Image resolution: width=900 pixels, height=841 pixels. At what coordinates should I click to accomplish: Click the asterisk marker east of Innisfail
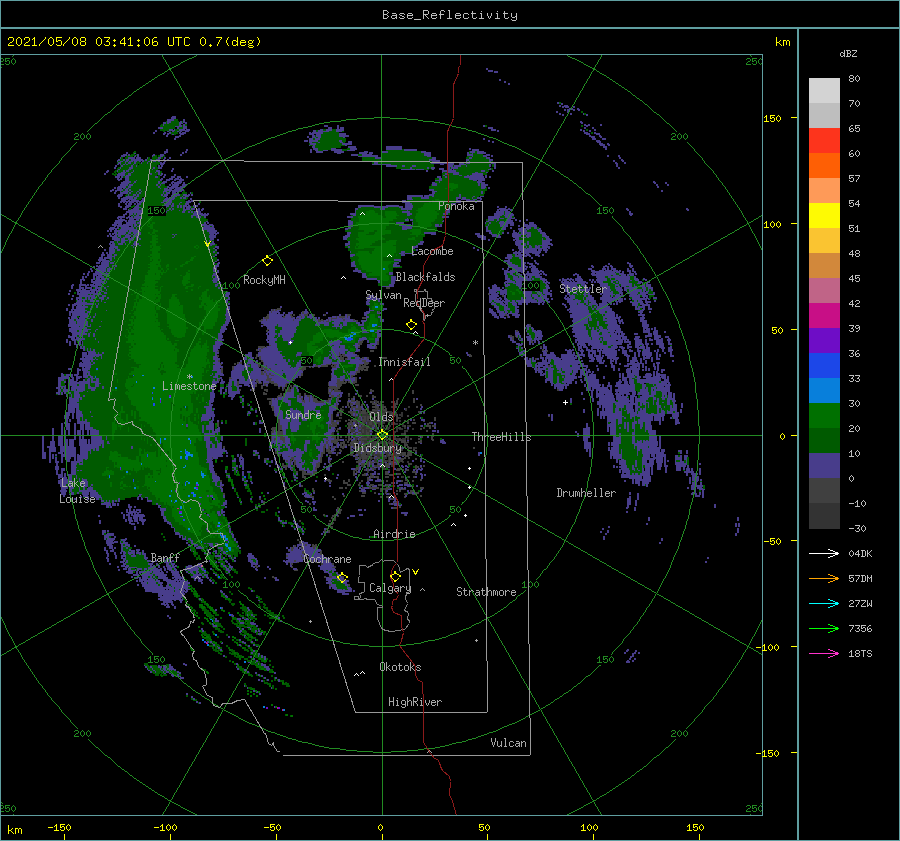point(475,343)
